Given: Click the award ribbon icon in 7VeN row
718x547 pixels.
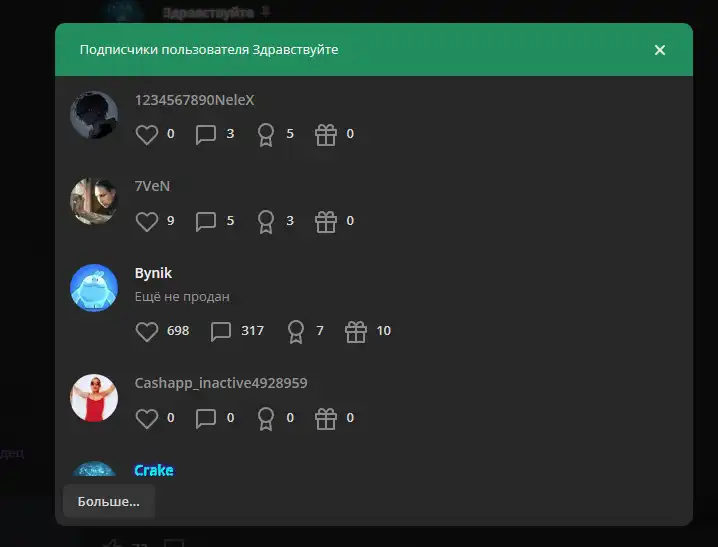Looking at the screenshot, I should 266,222.
